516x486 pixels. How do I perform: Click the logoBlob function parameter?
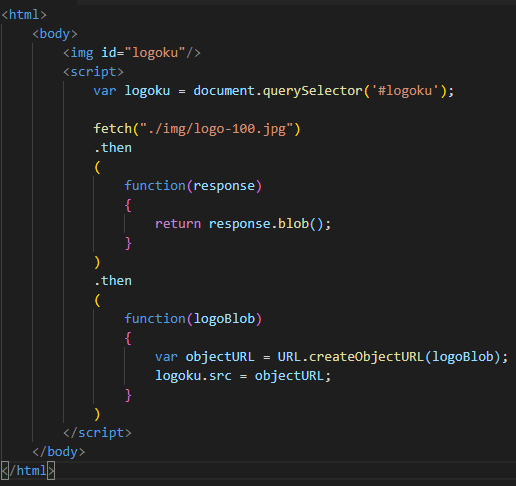click(224, 319)
